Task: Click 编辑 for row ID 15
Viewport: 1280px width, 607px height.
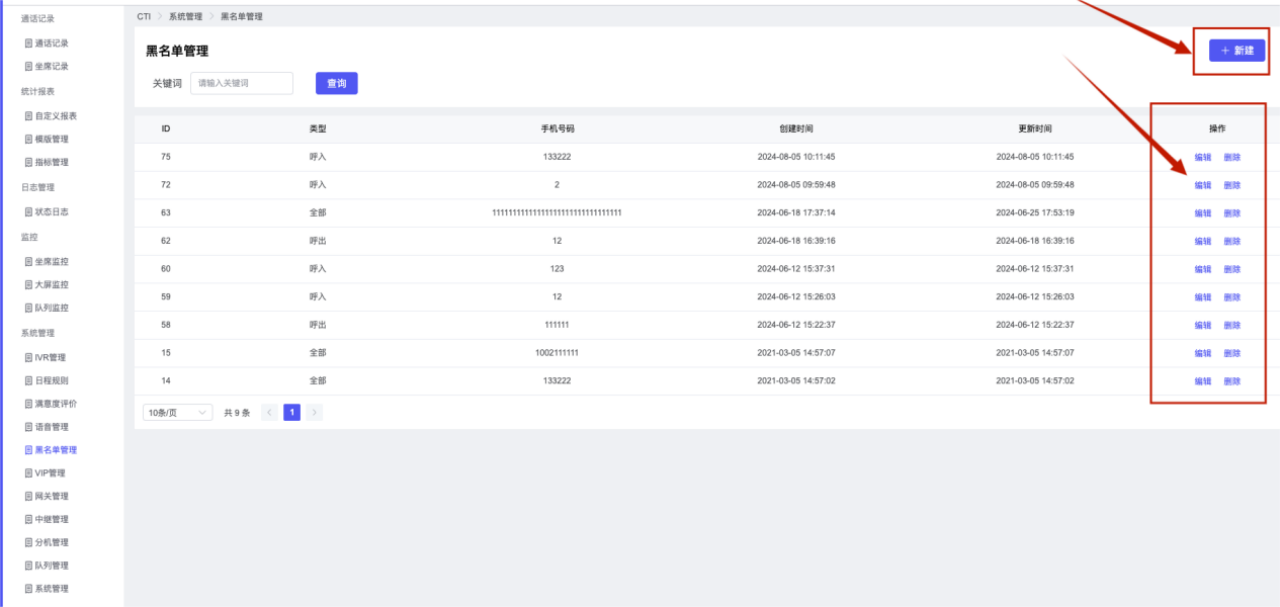Action: (x=1203, y=353)
